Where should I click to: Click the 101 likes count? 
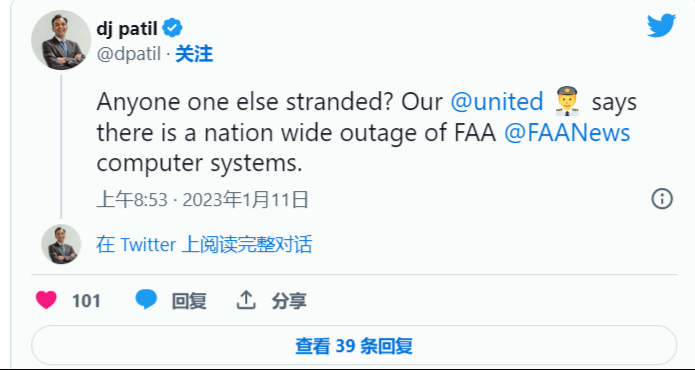point(86,301)
